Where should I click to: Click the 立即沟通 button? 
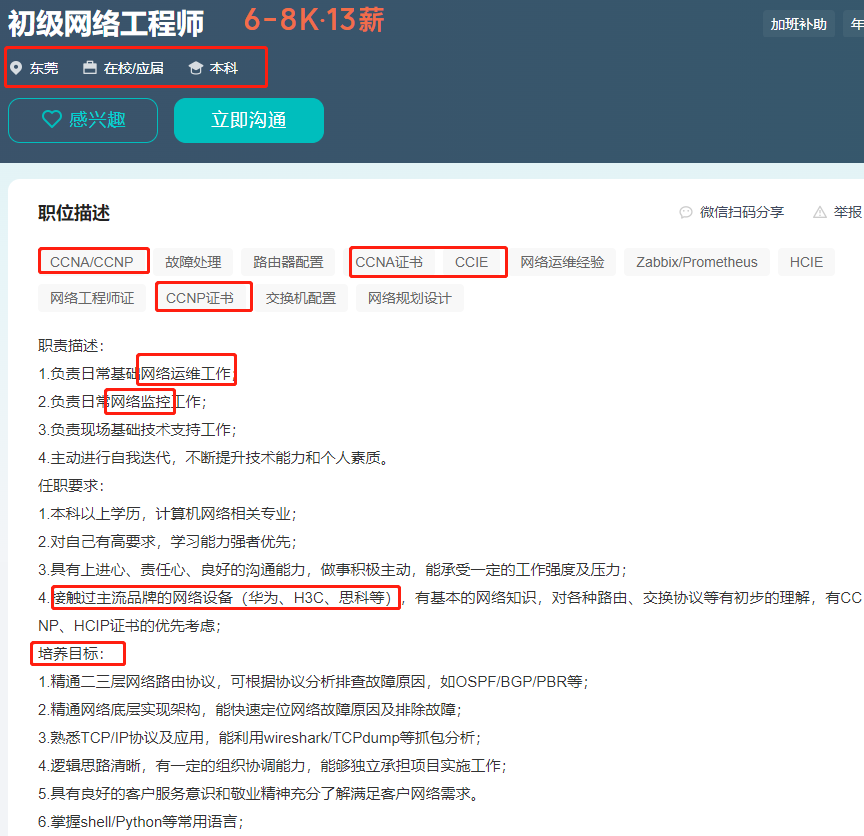tap(249, 120)
